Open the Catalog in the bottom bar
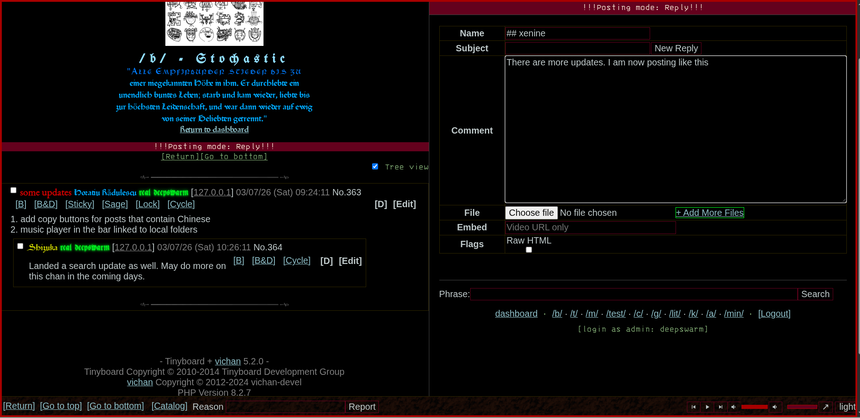The width and height of the screenshot is (860, 418). [x=169, y=406]
